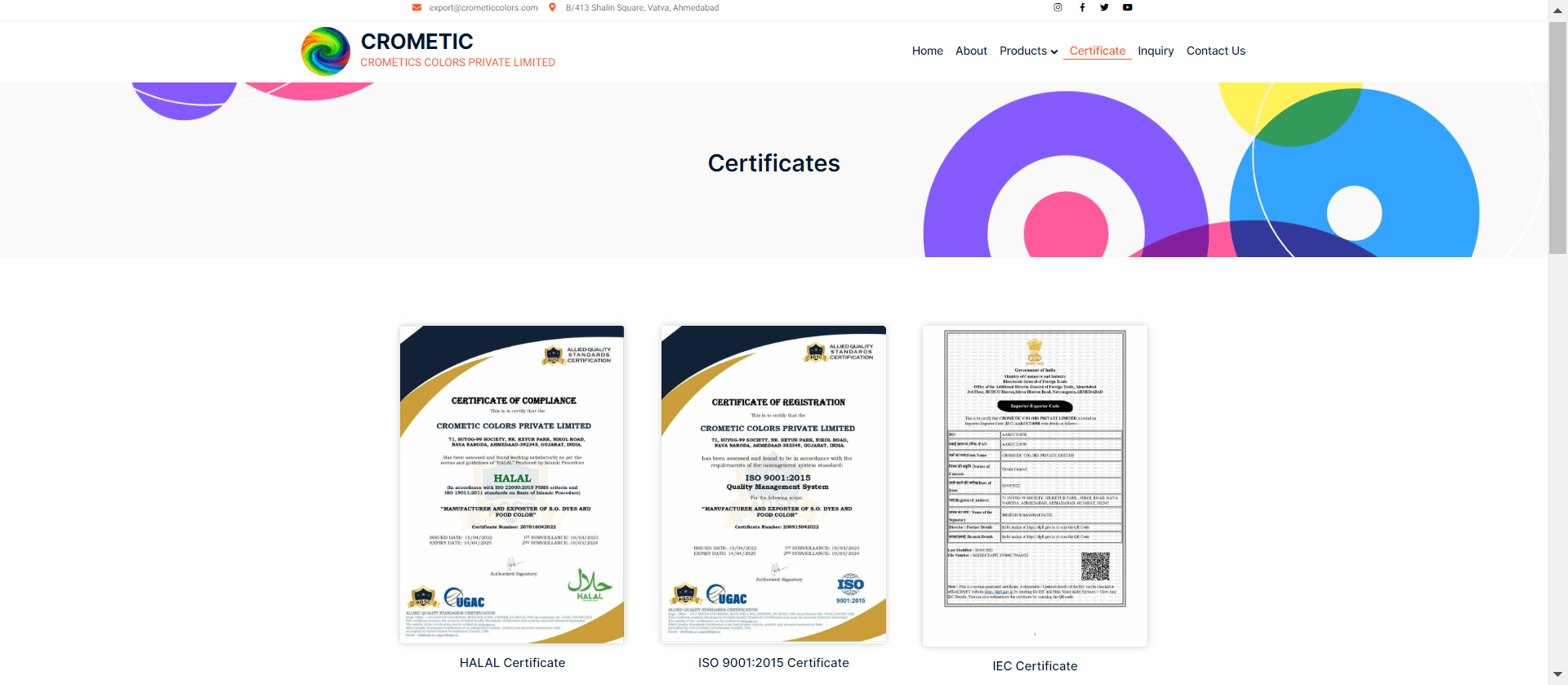Click the IEC Certificate caption
This screenshot has width=1568, height=685.
[x=1035, y=666]
